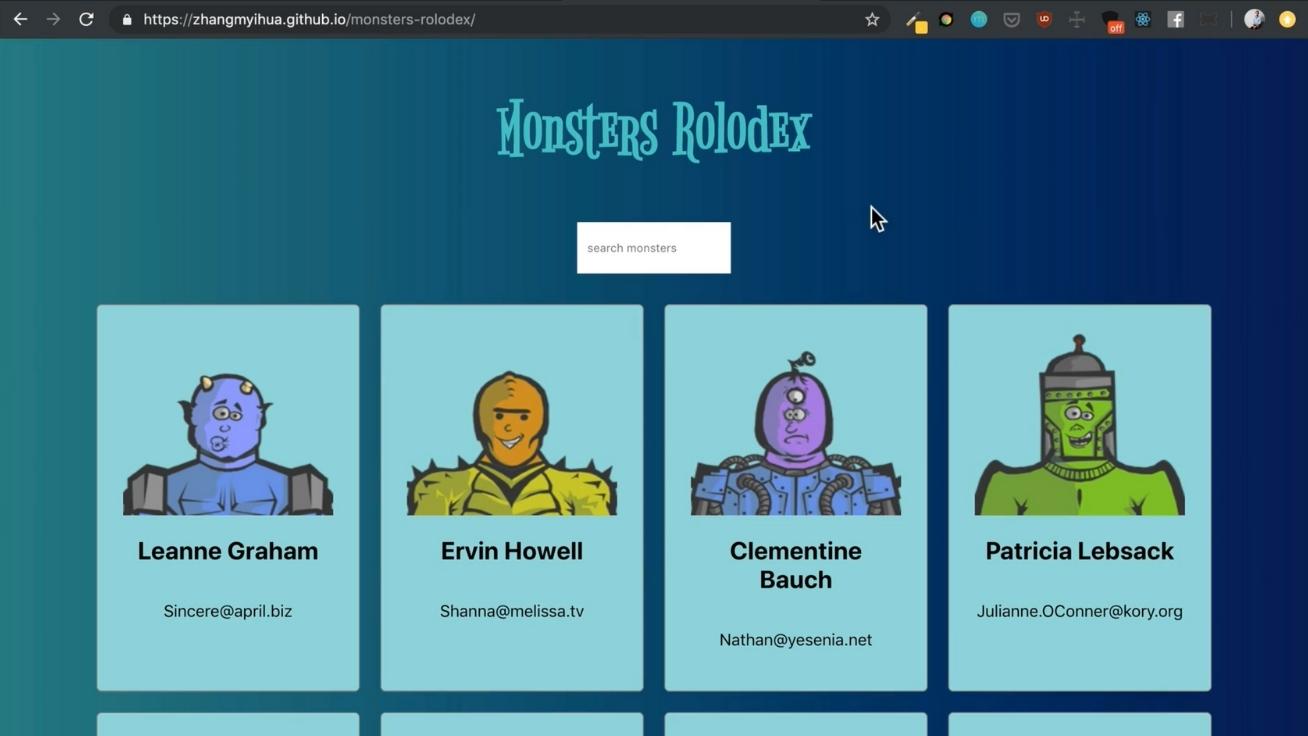The height and width of the screenshot is (736, 1308).
Task: Click the Monsters Rolodex title heading
Action: (654, 130)
